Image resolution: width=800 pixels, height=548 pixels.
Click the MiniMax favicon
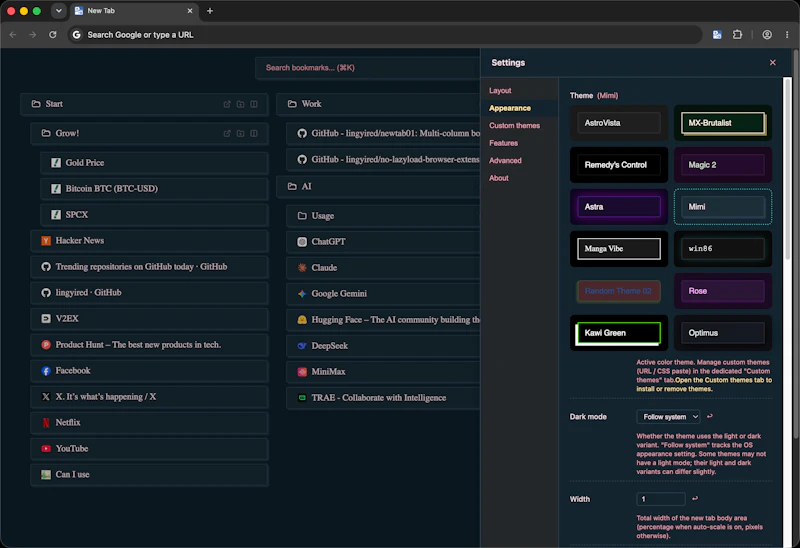[x=302, y=372]
